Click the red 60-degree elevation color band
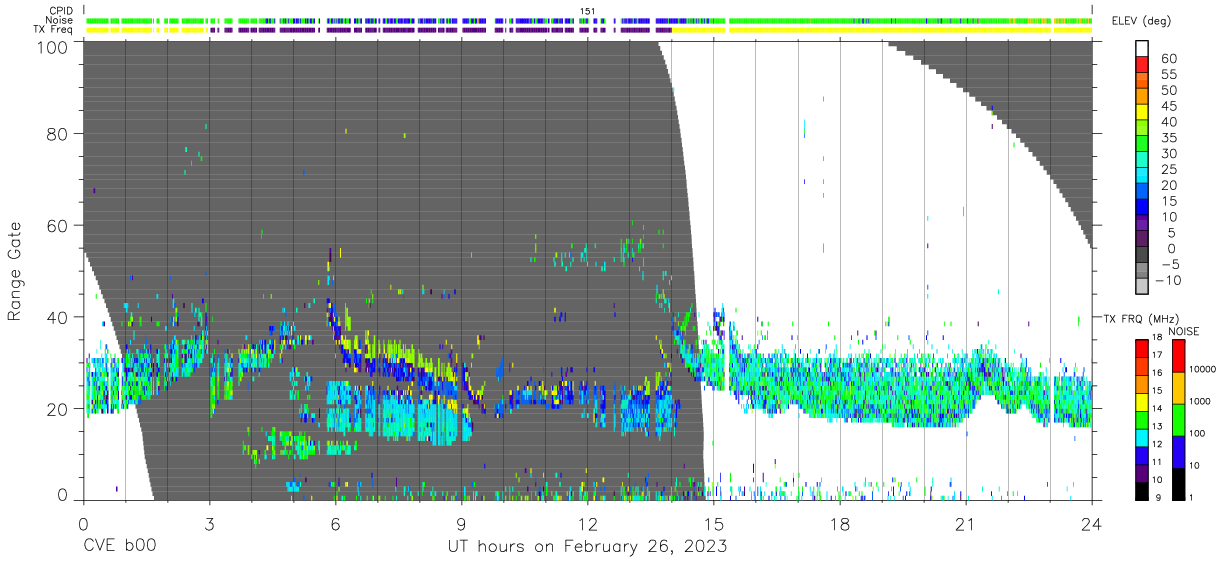1228x567 pixels. [1142, 66]
